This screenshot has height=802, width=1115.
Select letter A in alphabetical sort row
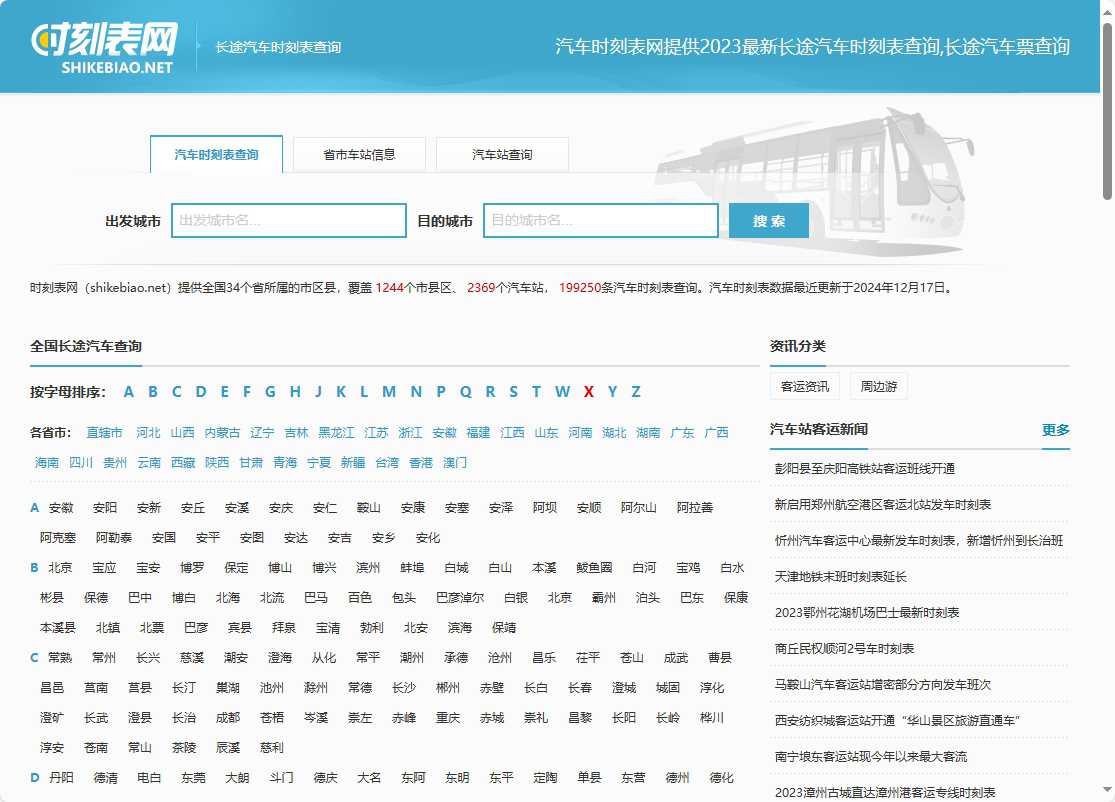pos(129,392)
